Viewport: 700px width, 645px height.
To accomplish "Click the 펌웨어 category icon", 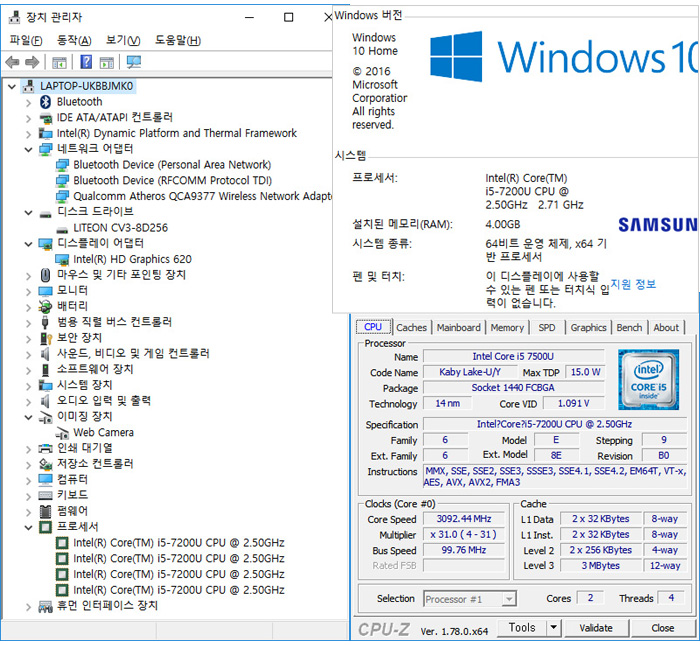I will pos(46,511).
